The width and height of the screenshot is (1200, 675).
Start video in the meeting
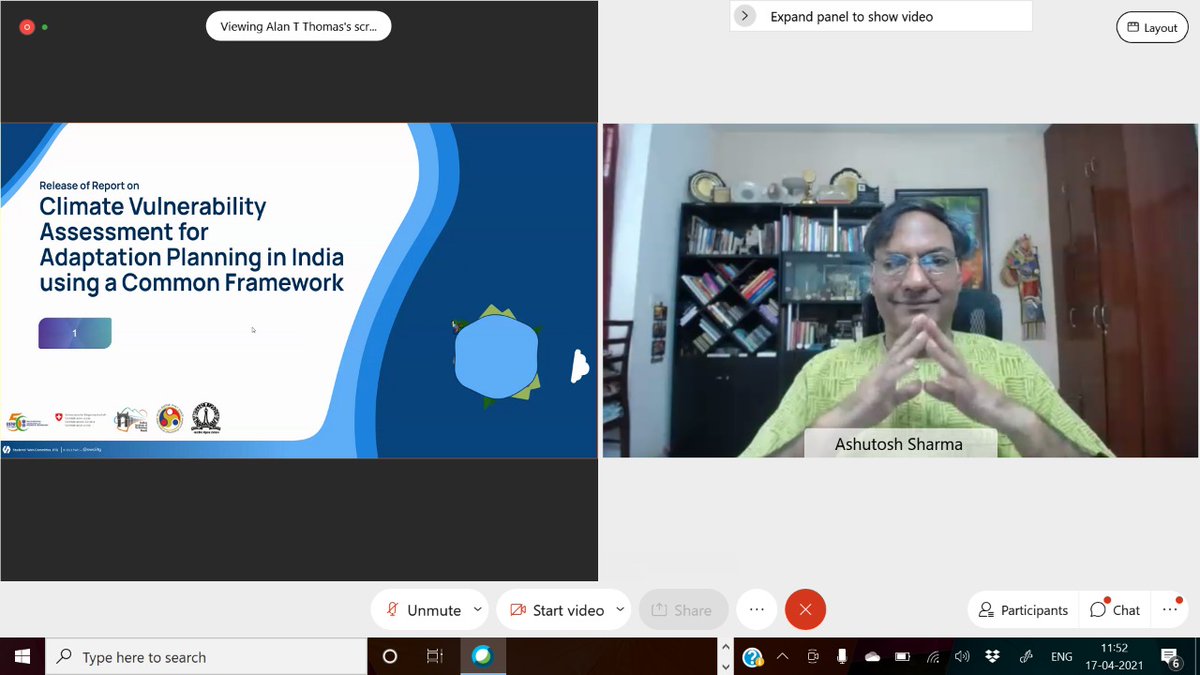555,610
